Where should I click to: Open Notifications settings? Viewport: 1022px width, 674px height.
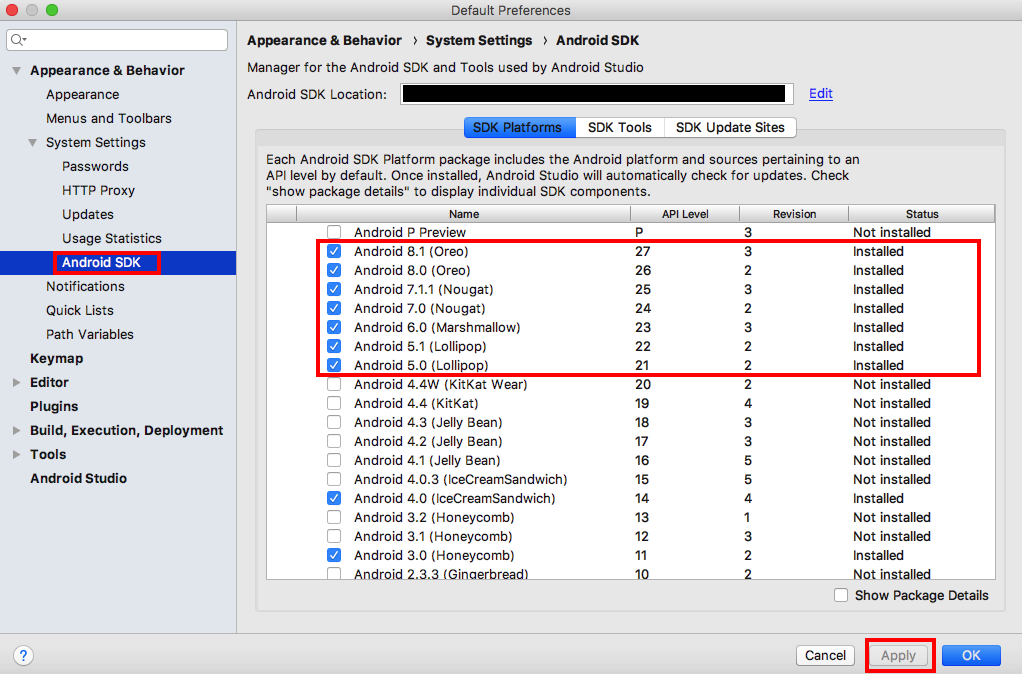click(85, 286)
